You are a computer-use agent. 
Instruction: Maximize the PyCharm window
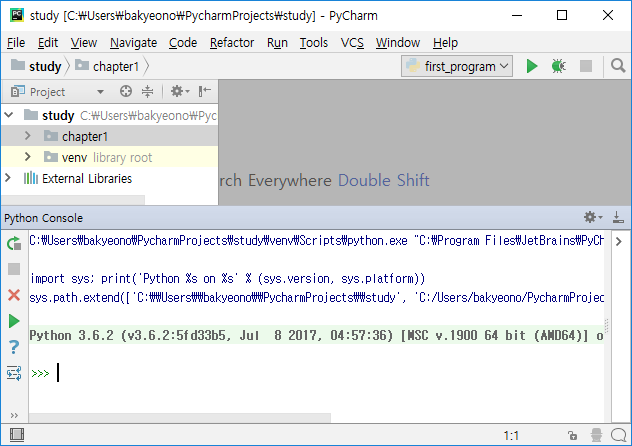pos(562,15)
